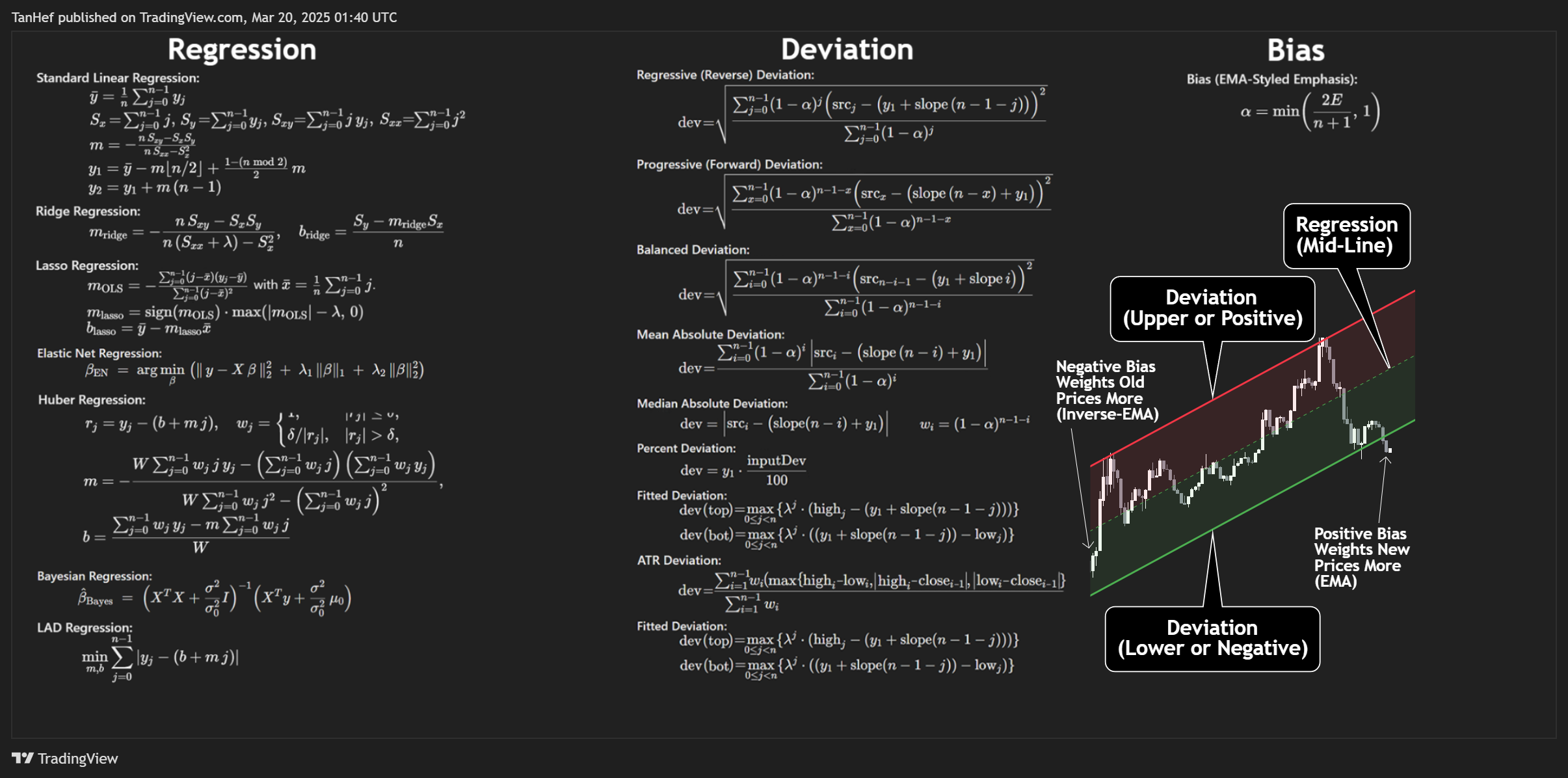The image size is (1568, 778).
Task: Click the red upper deviation channel line
Action: click(1252, 379)
